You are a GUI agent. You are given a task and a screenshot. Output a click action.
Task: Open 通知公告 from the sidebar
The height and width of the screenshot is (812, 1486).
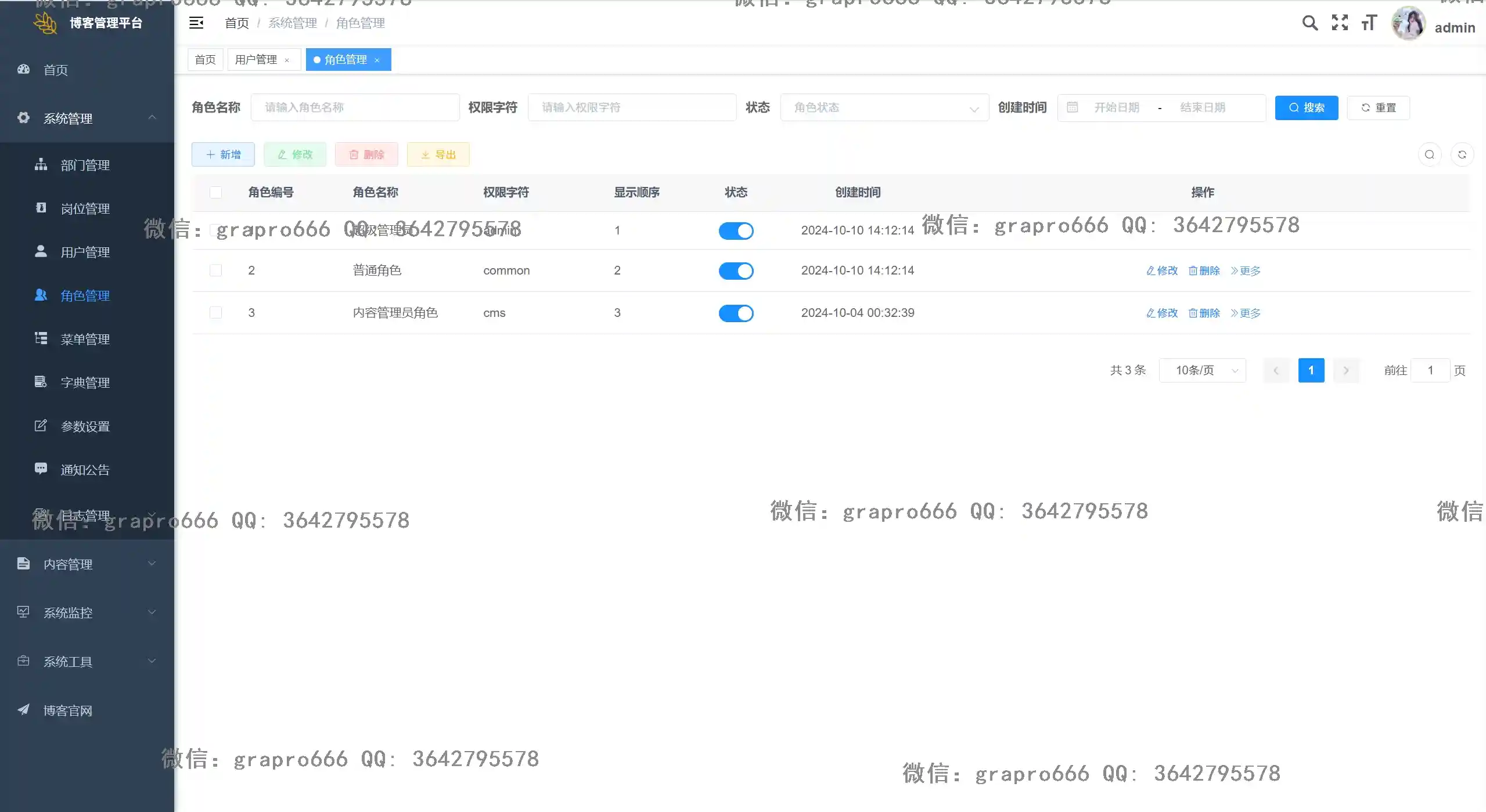(85, 470)
